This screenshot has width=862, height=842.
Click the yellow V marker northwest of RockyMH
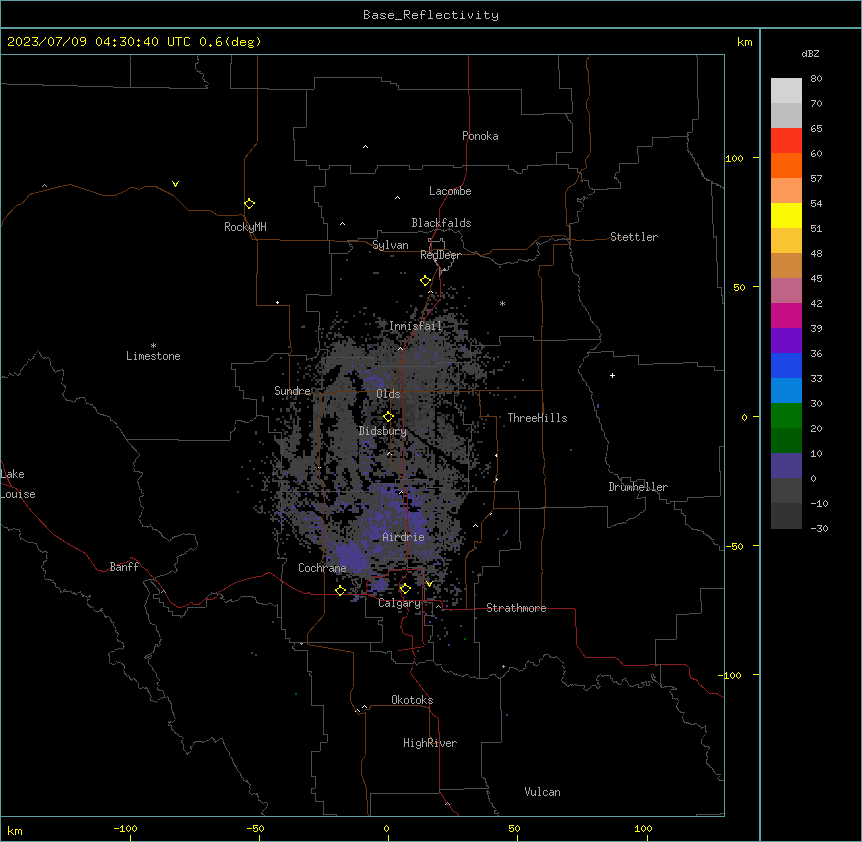pos(175,184)
